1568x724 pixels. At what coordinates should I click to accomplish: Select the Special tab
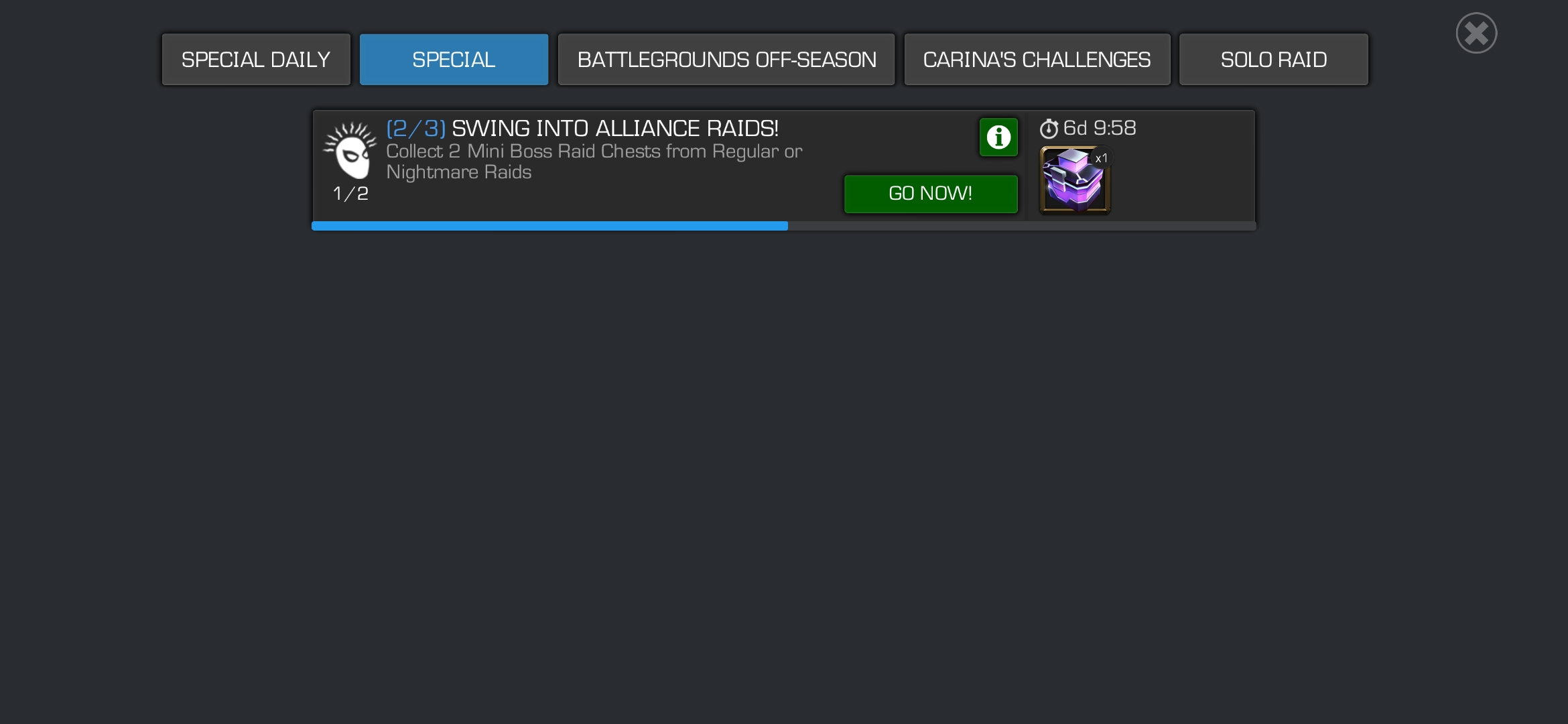pos(454,60)
